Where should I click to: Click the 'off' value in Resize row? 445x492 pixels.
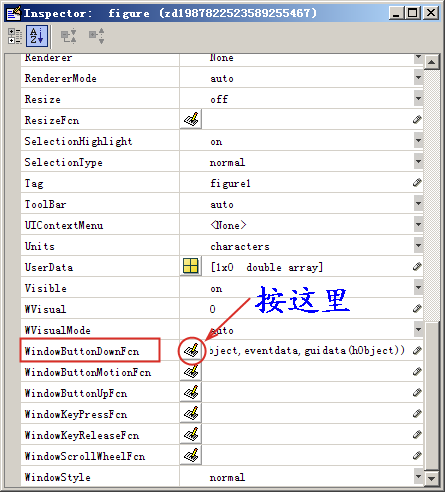click(219, 99)
